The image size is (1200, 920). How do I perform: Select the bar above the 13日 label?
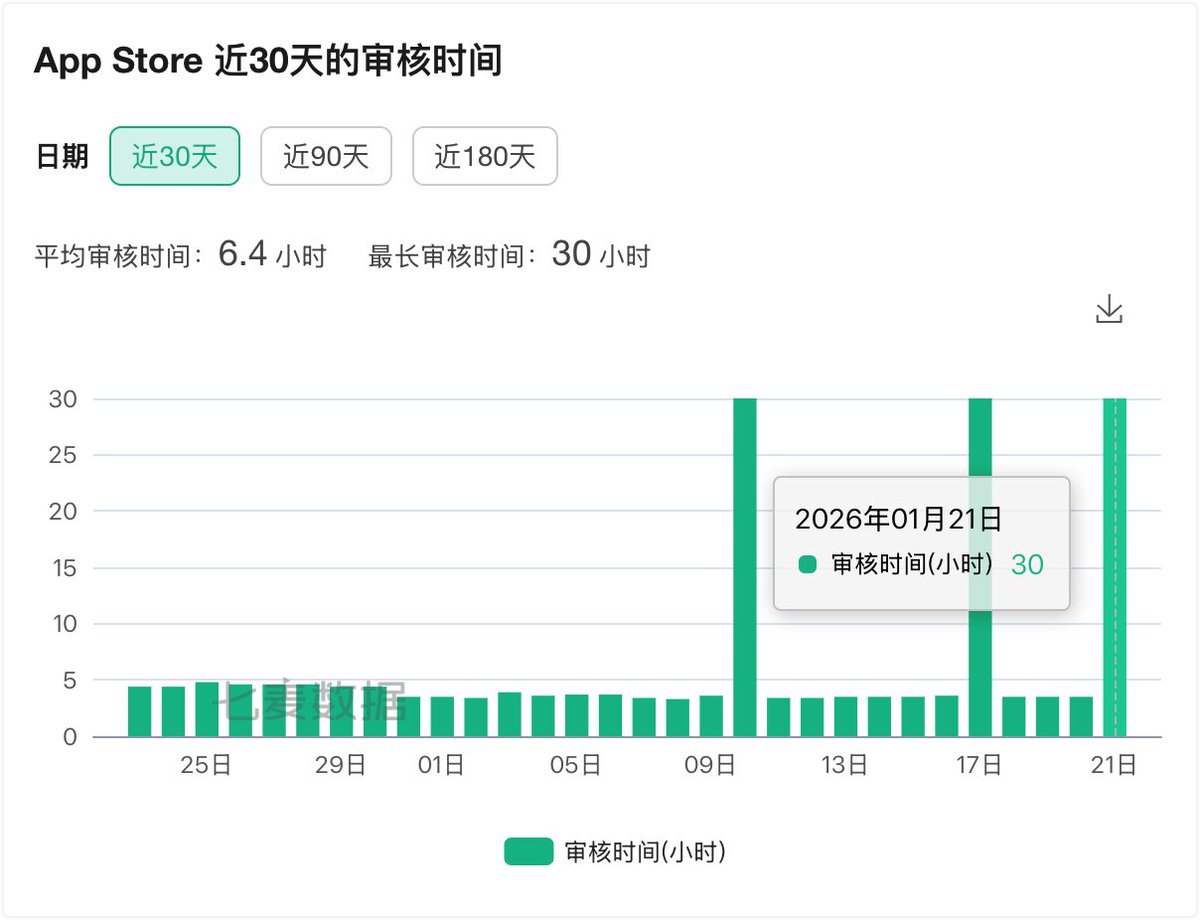point(846,717)
